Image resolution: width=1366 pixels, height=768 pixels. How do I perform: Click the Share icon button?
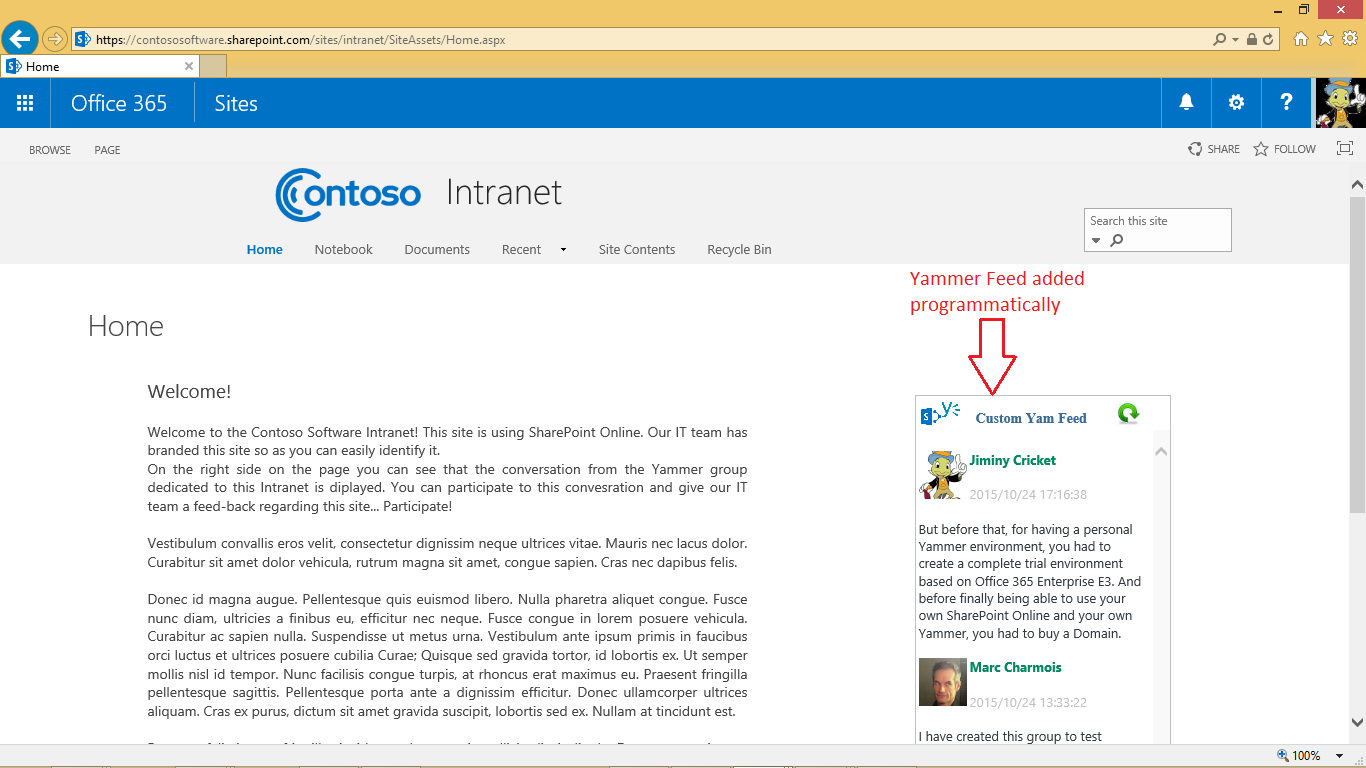pyautogui.click(x=1214, y=149)
